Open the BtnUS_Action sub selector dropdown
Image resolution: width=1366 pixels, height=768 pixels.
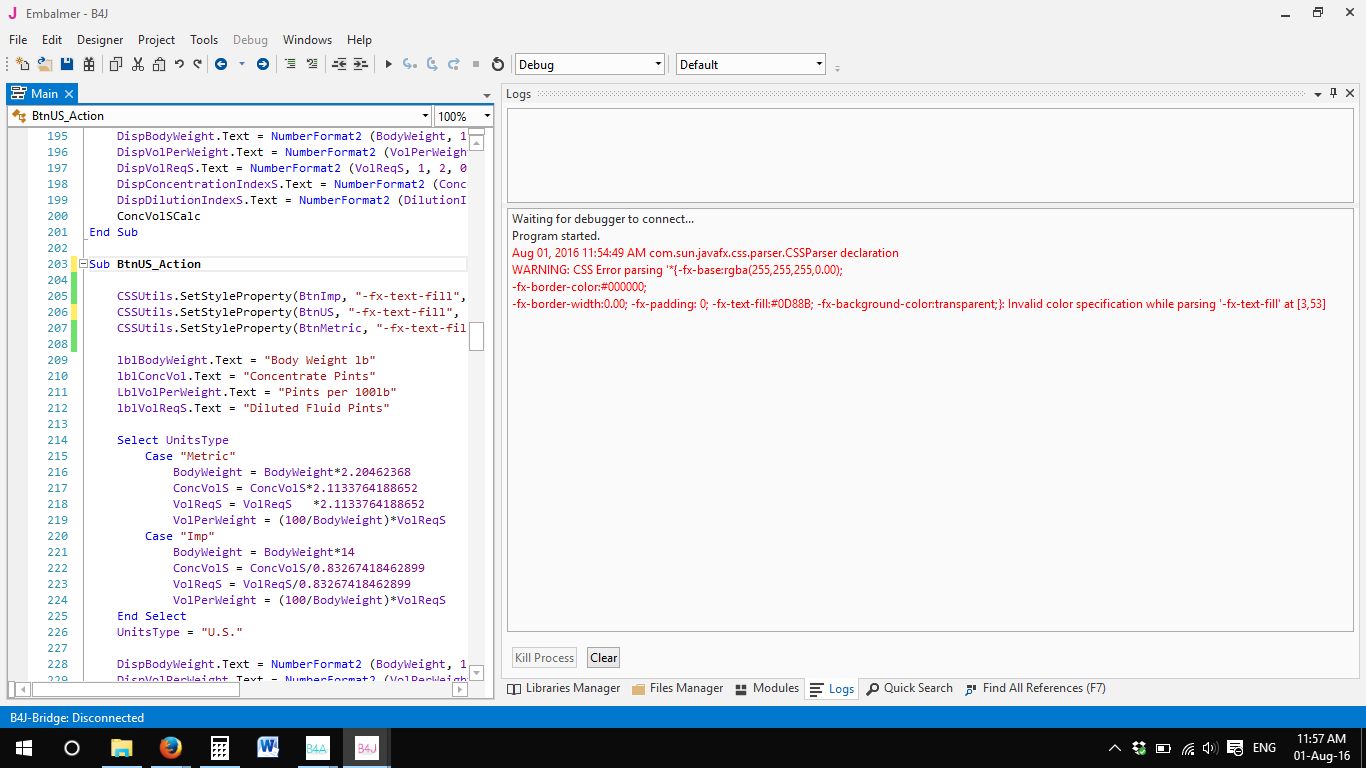tap(425, 116)
